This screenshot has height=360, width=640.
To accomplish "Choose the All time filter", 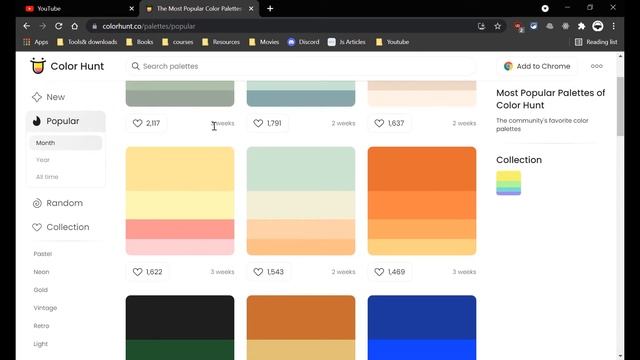I will pos(47,177).
